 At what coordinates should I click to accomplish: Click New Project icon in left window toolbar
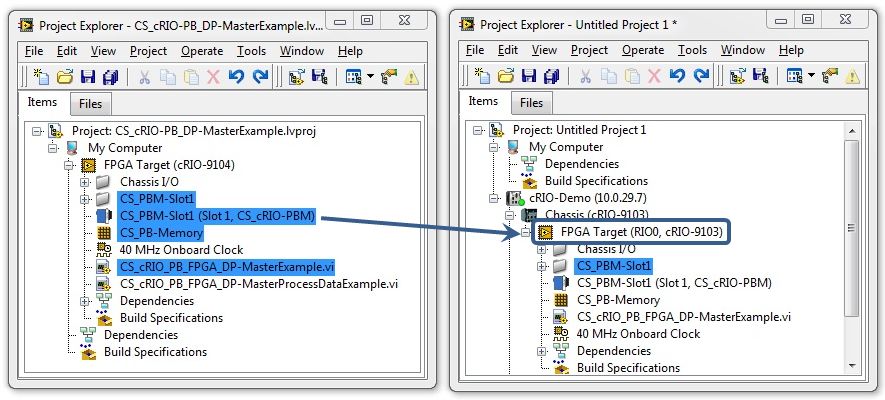(x=41, y=76)
